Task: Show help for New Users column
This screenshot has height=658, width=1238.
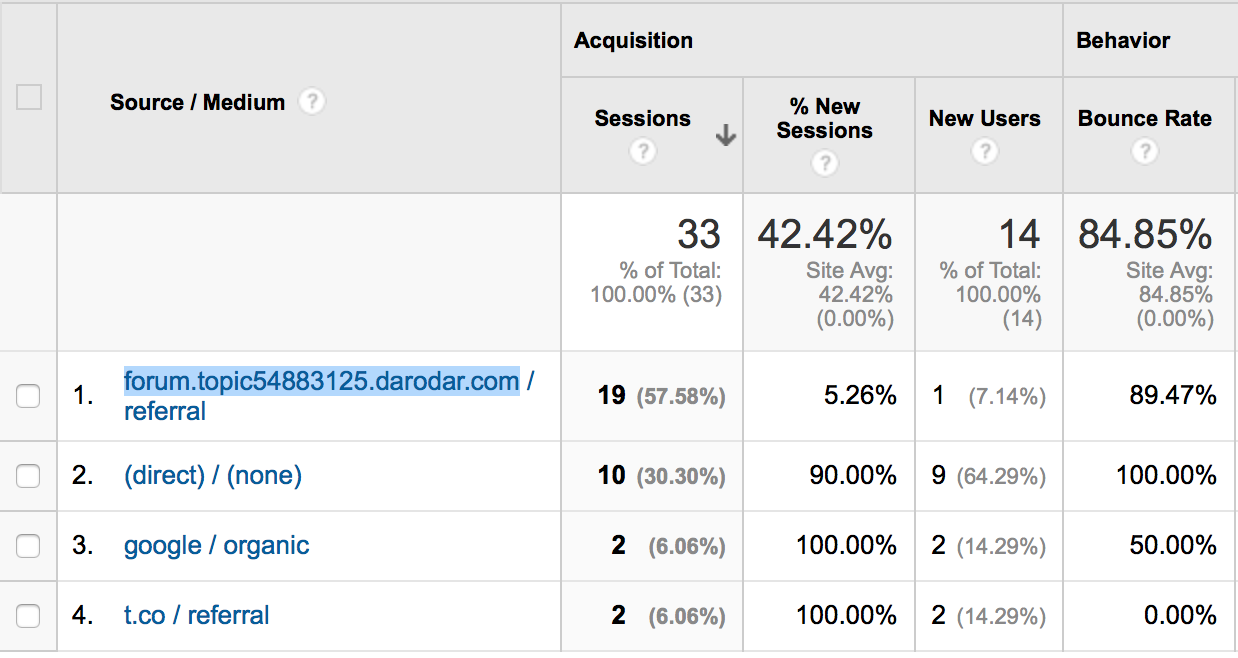Action: click(985, 151)
